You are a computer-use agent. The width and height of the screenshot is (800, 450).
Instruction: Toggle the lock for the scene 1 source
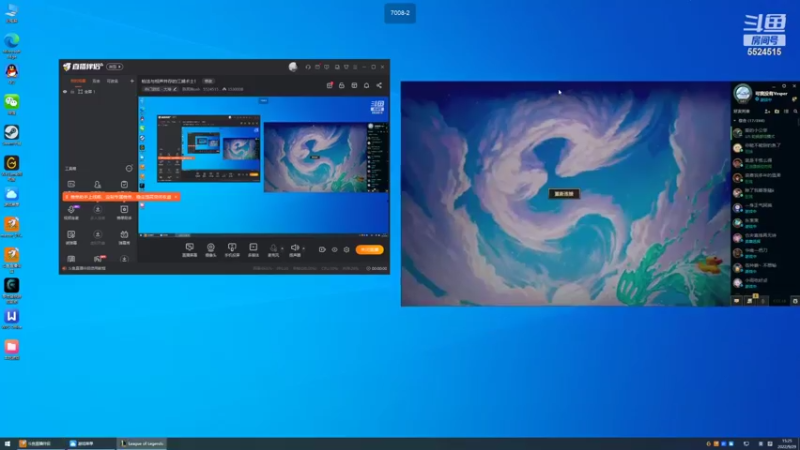(72, 92)
